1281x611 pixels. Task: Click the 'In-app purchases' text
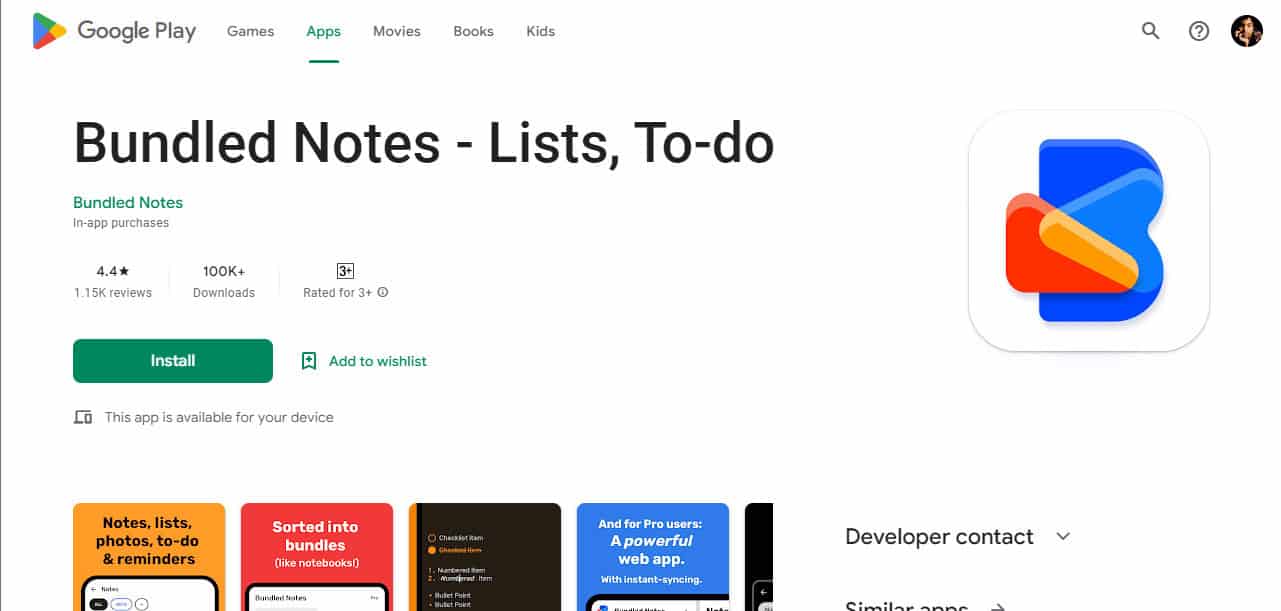click(x=121, y=223)
